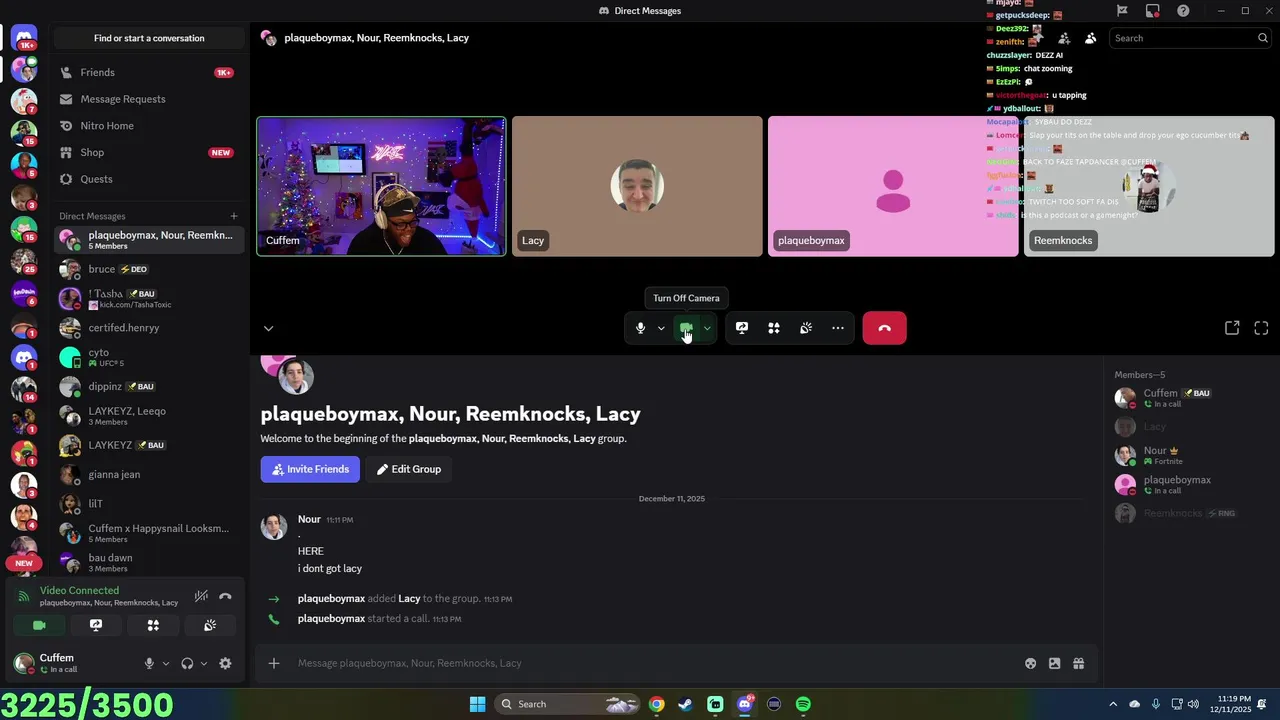The image size is (1280, 720).
Task: Click Reemknocks in the members list
Action: [1188, 513]
